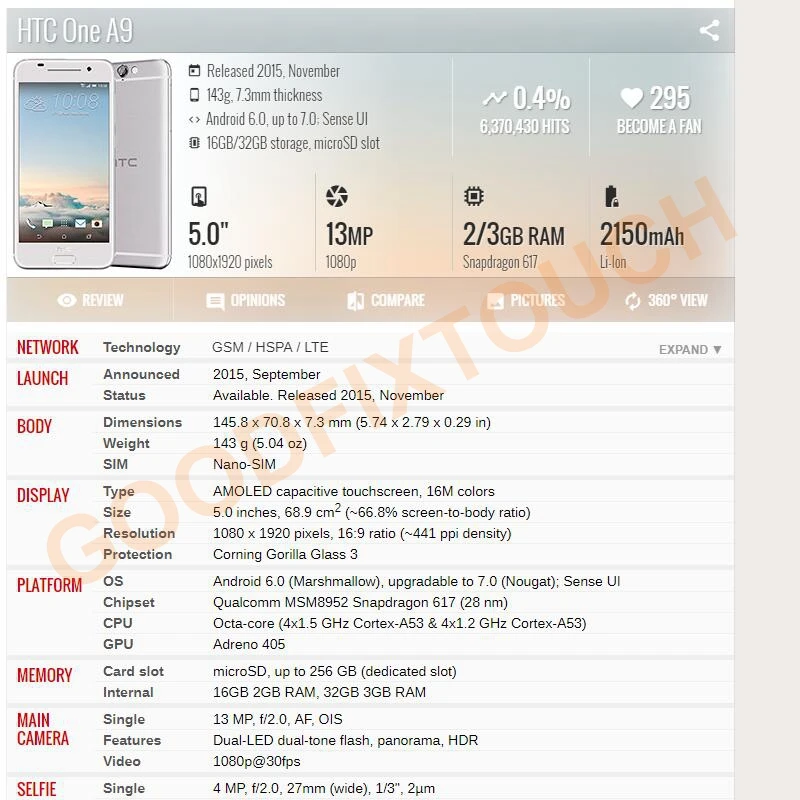Open the Opinions tab
The width and height of the screenshot is (800, 800).
pyautogui.click(x=245, y=300)
